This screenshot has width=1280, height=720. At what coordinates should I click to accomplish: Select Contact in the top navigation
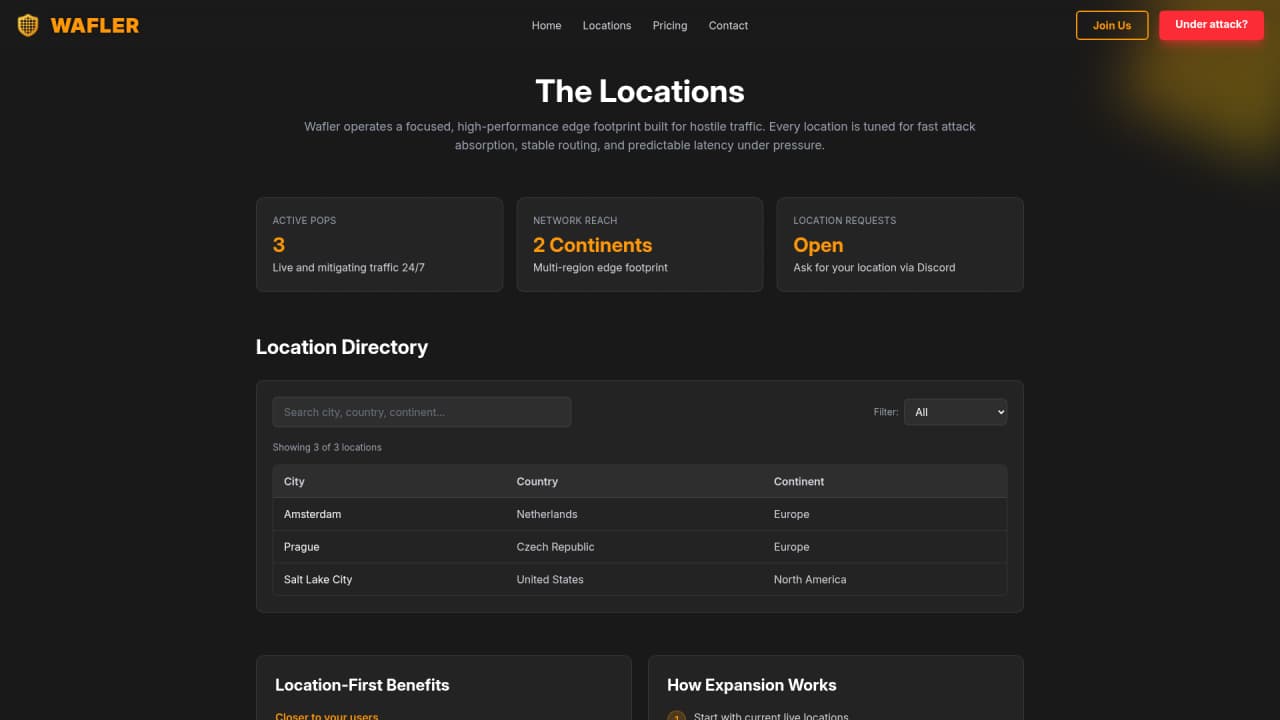tap(728, 25)
